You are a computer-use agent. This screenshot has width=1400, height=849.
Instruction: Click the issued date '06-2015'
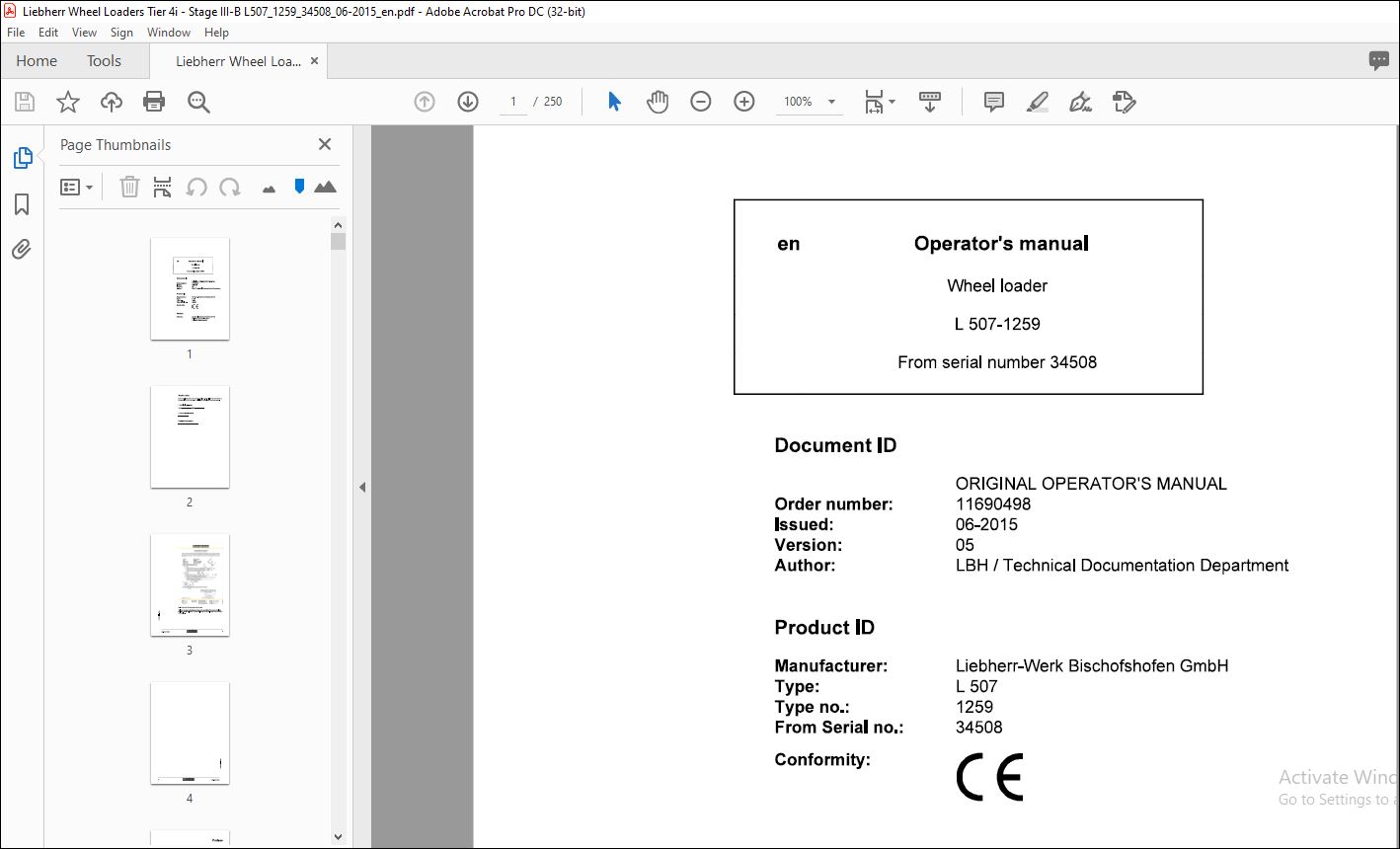coord(986,525)
